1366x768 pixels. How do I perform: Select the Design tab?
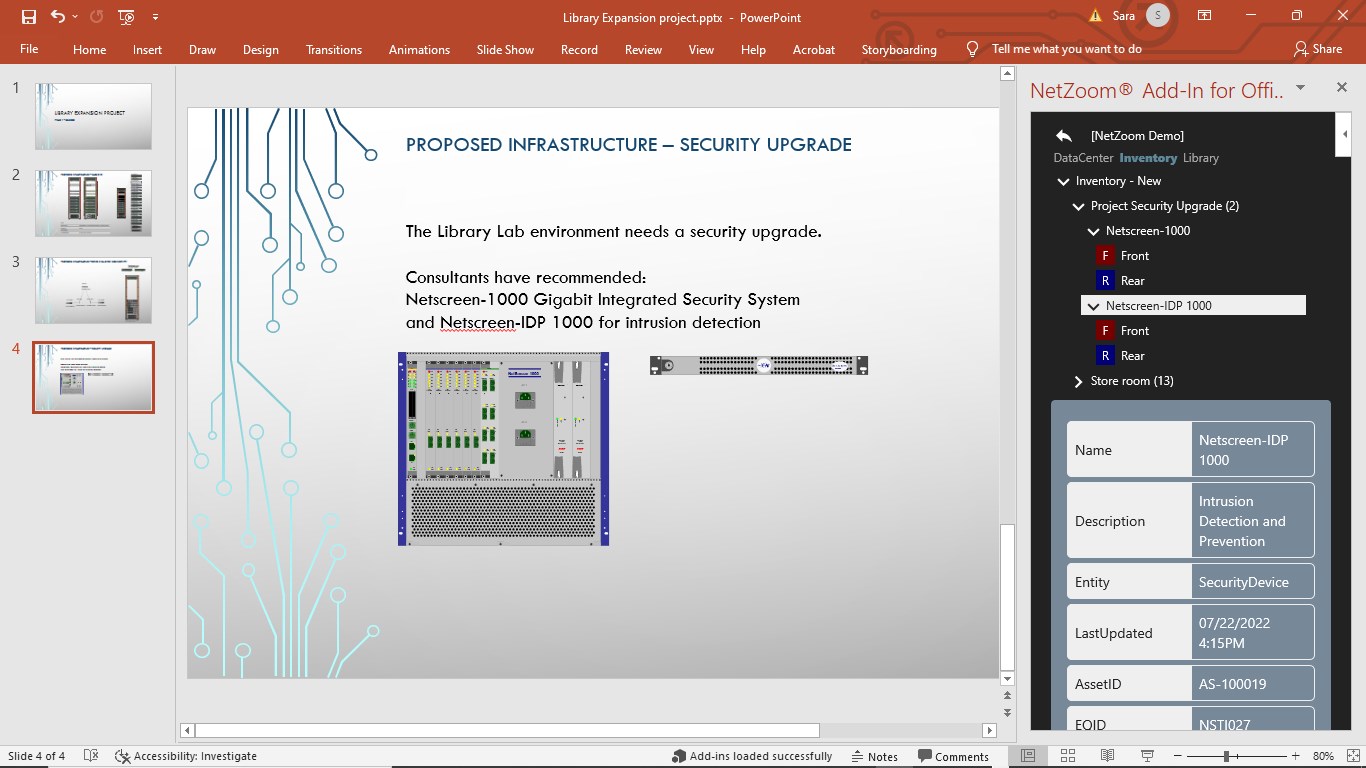(261, 49)
